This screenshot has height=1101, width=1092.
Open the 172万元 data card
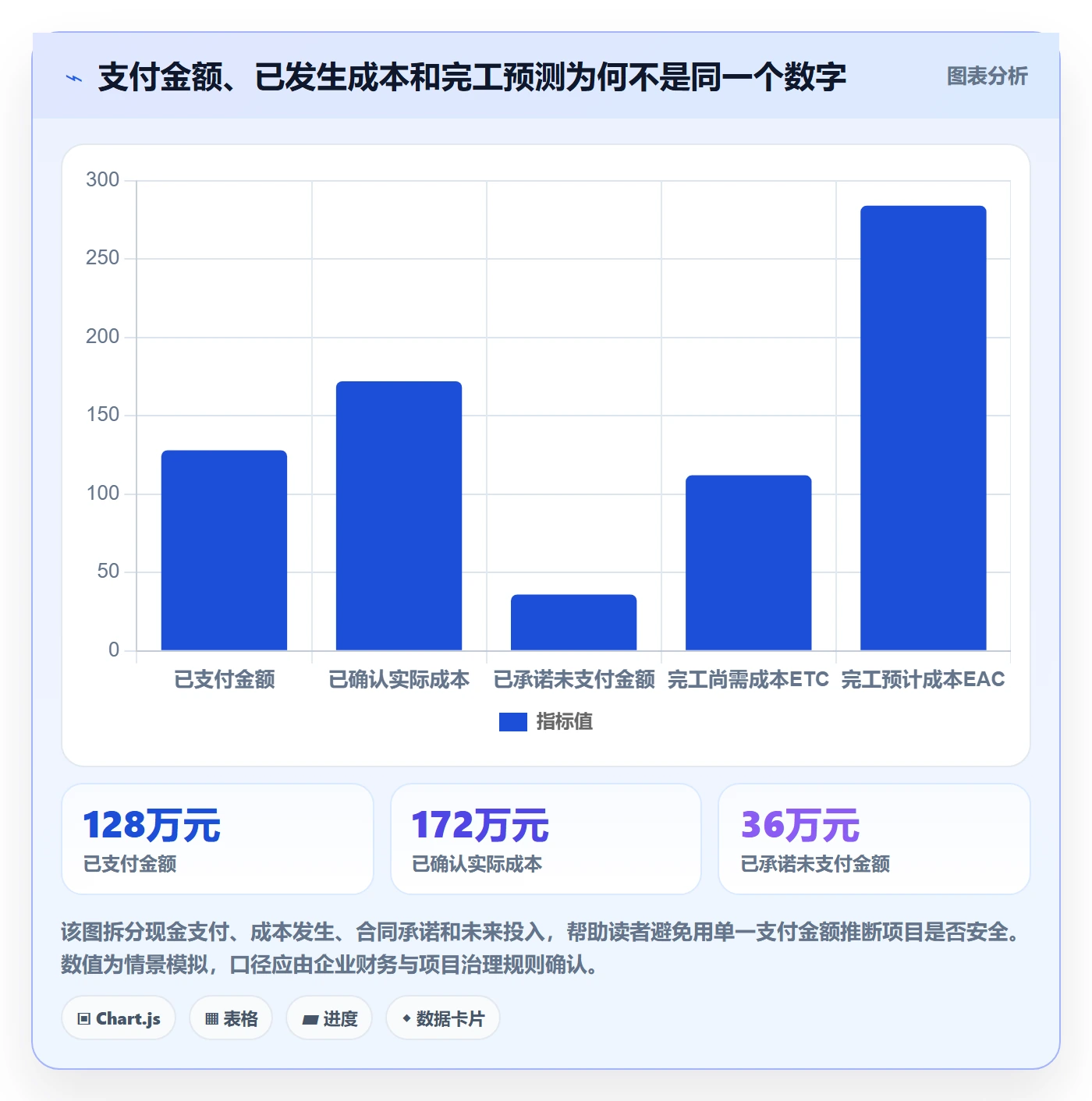546,839
